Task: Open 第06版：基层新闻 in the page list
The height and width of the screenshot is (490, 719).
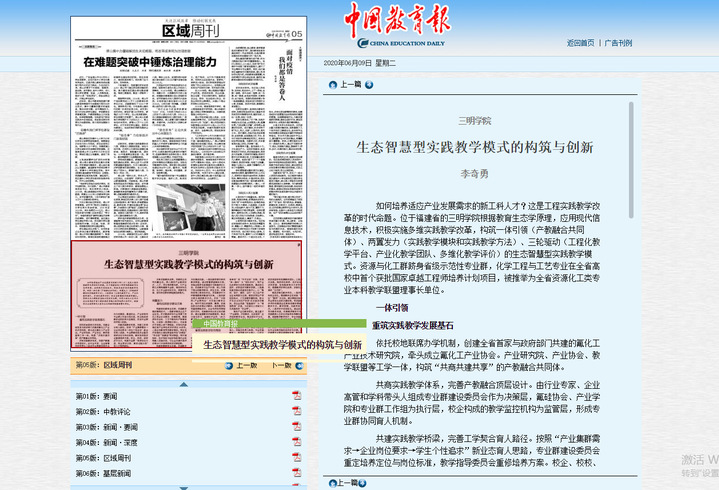Action: (x=103, y=473)
